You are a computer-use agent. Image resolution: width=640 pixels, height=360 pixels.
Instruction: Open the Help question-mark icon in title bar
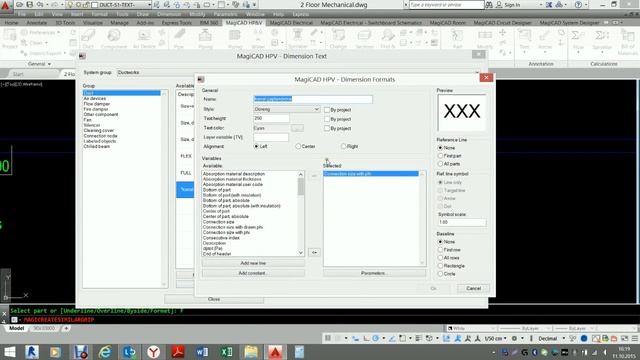[578, 5]
